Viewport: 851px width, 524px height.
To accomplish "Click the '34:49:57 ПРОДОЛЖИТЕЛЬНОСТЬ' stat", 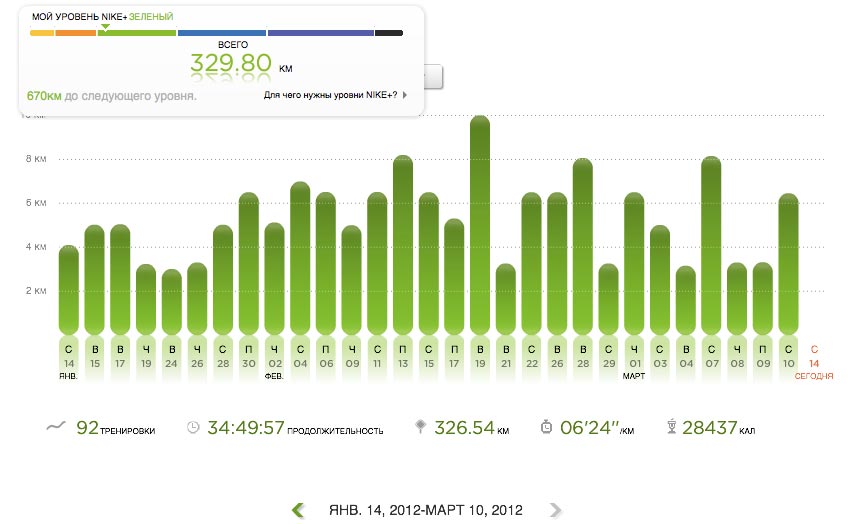I will [x=295, y=428].
